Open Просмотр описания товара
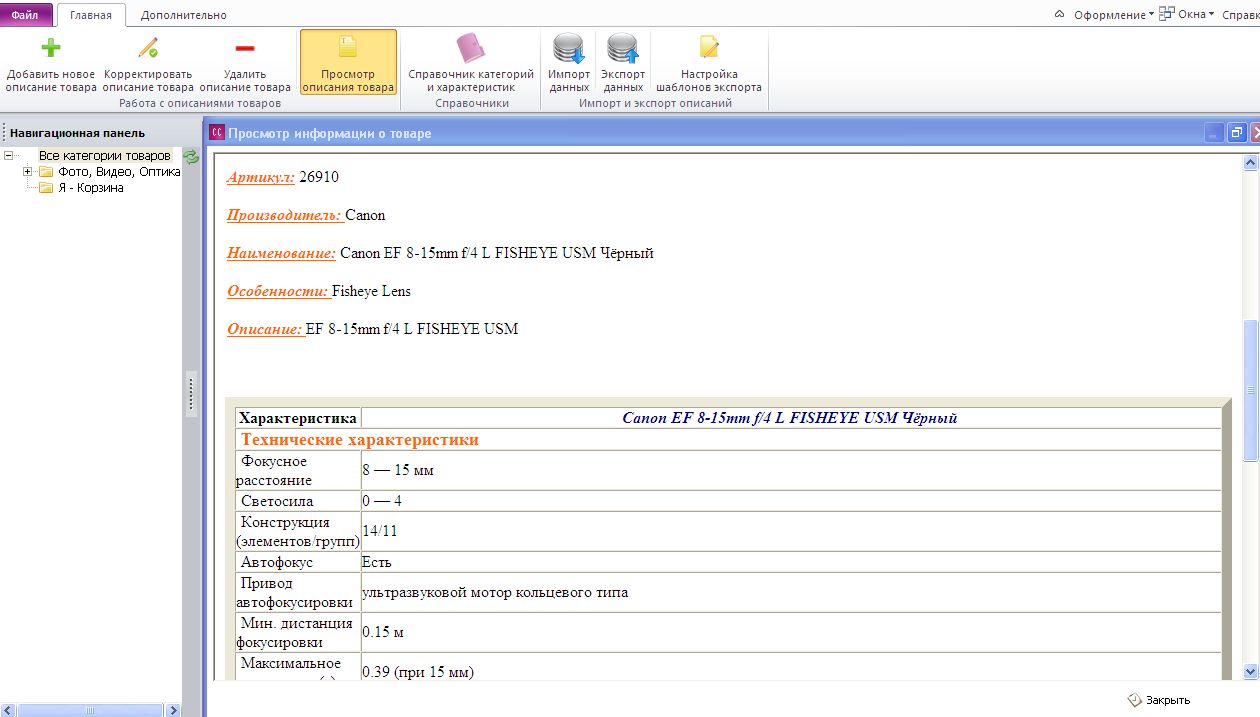The width and height of the screenshot is (1260, 717). pos(348,62)
